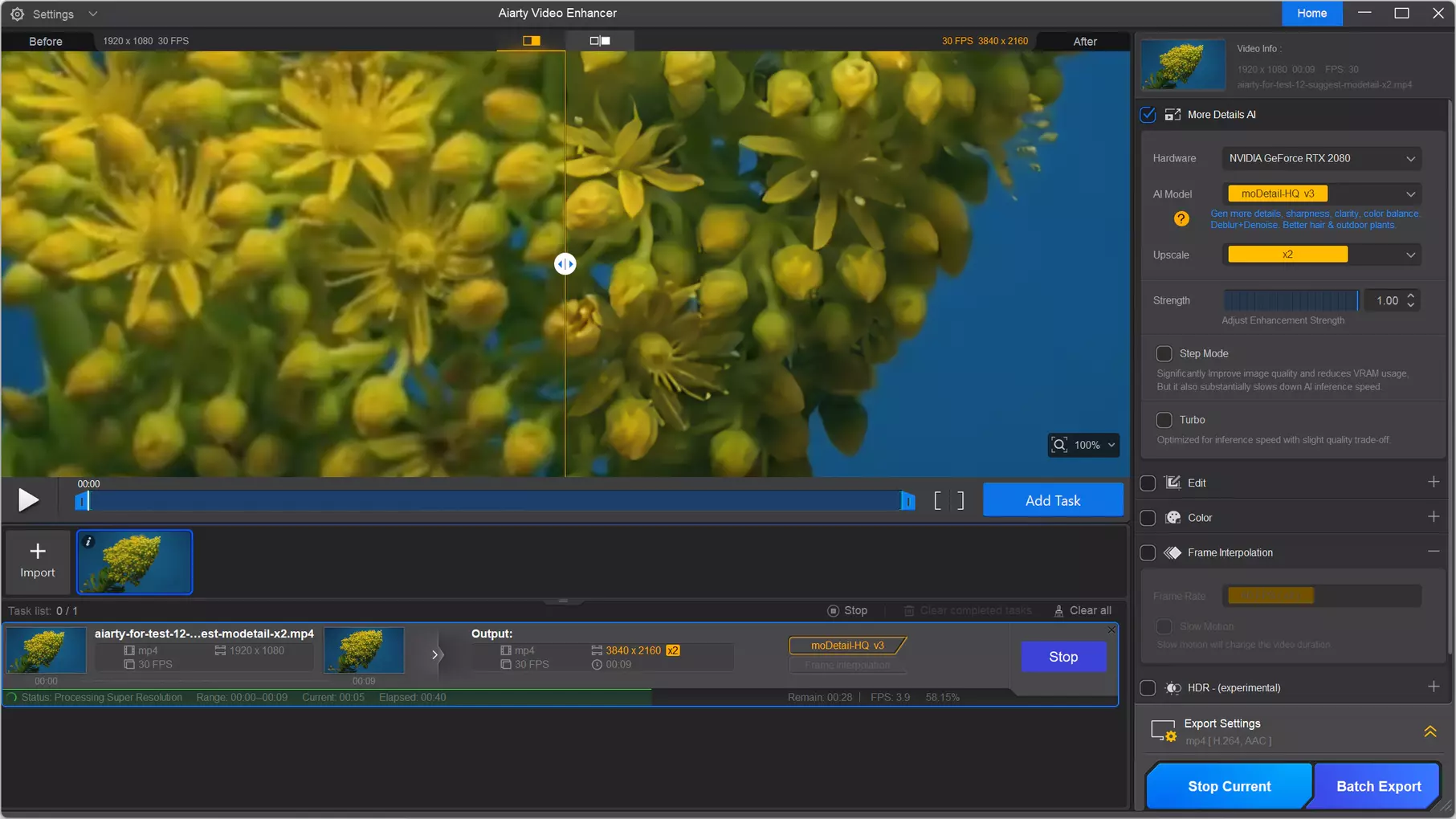Click the Strength value field showing 1.00
Screen dimensions: 1456x819
pos(1386,300)
